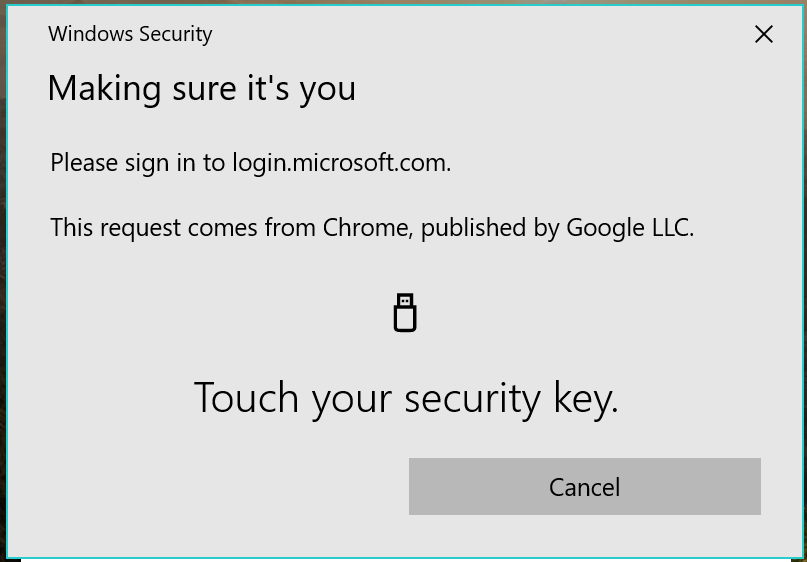Click the word "Please" in the sign-in message

point(84,162)
